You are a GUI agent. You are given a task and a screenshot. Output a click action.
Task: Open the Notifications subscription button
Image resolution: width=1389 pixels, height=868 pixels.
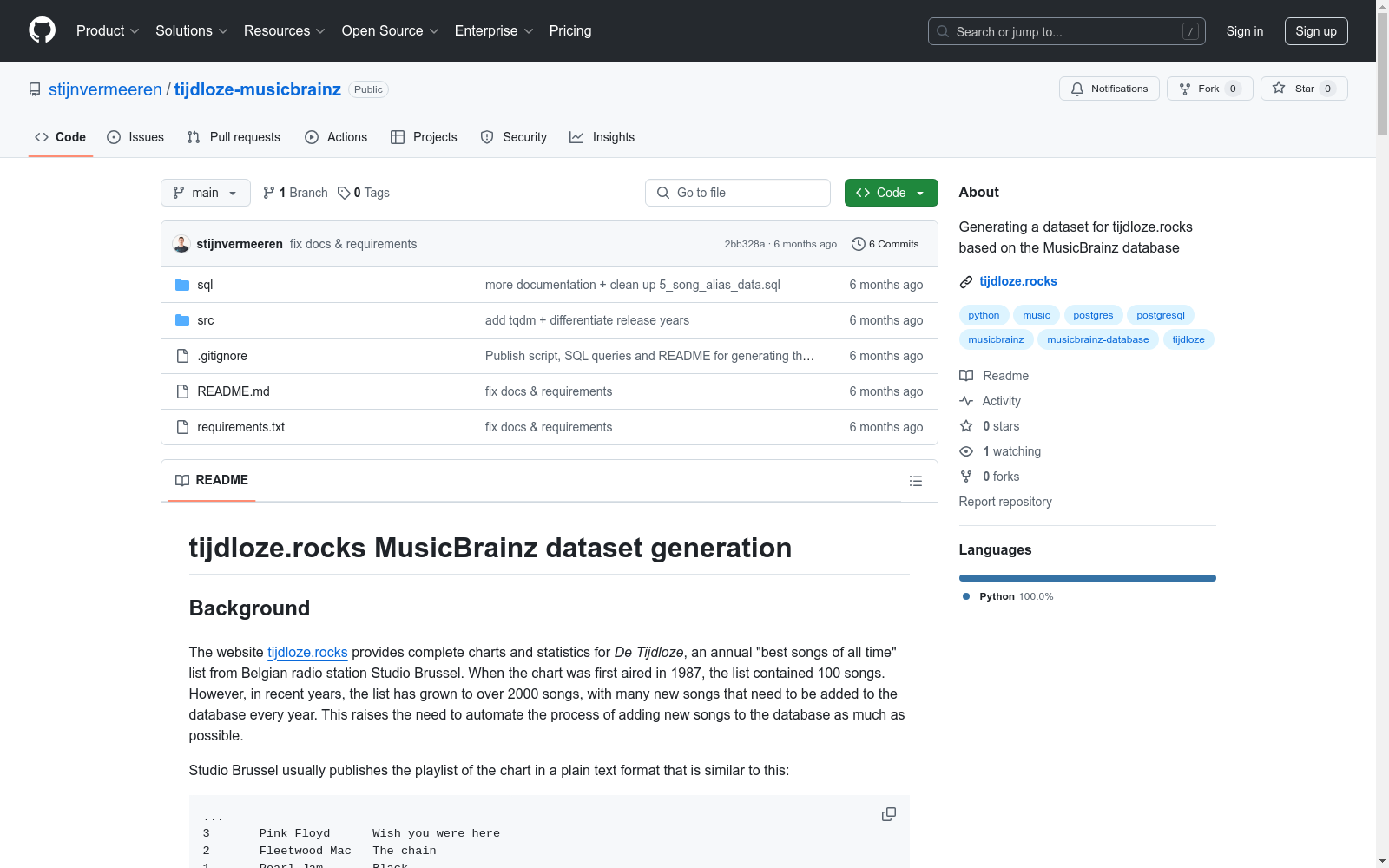(x=1109, y=89)
